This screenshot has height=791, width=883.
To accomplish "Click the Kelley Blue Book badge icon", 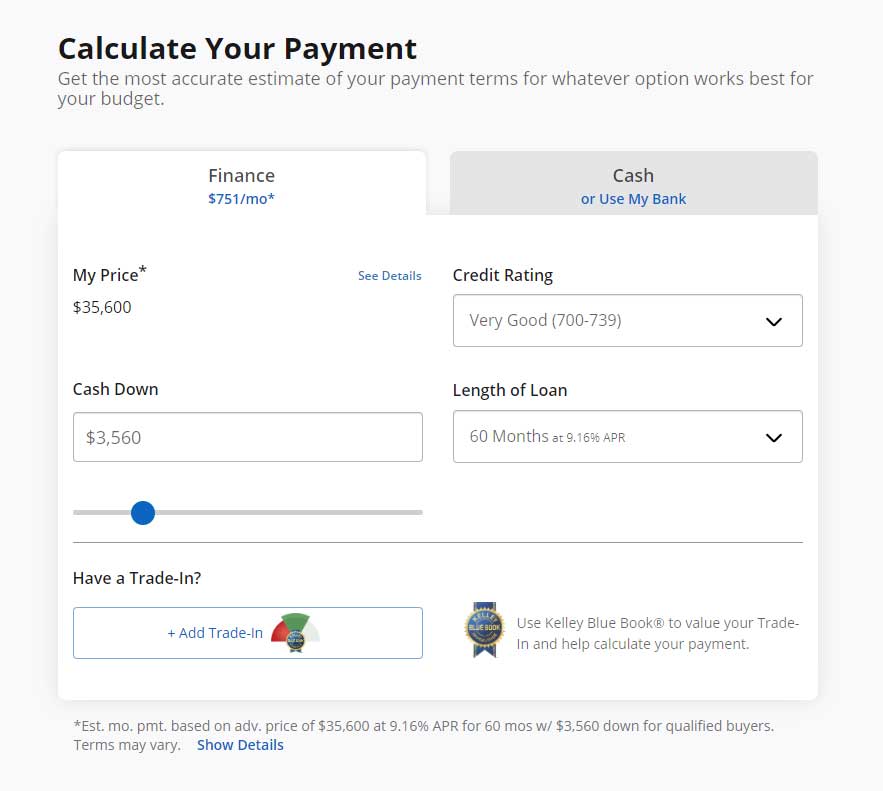I will point(484,630).
